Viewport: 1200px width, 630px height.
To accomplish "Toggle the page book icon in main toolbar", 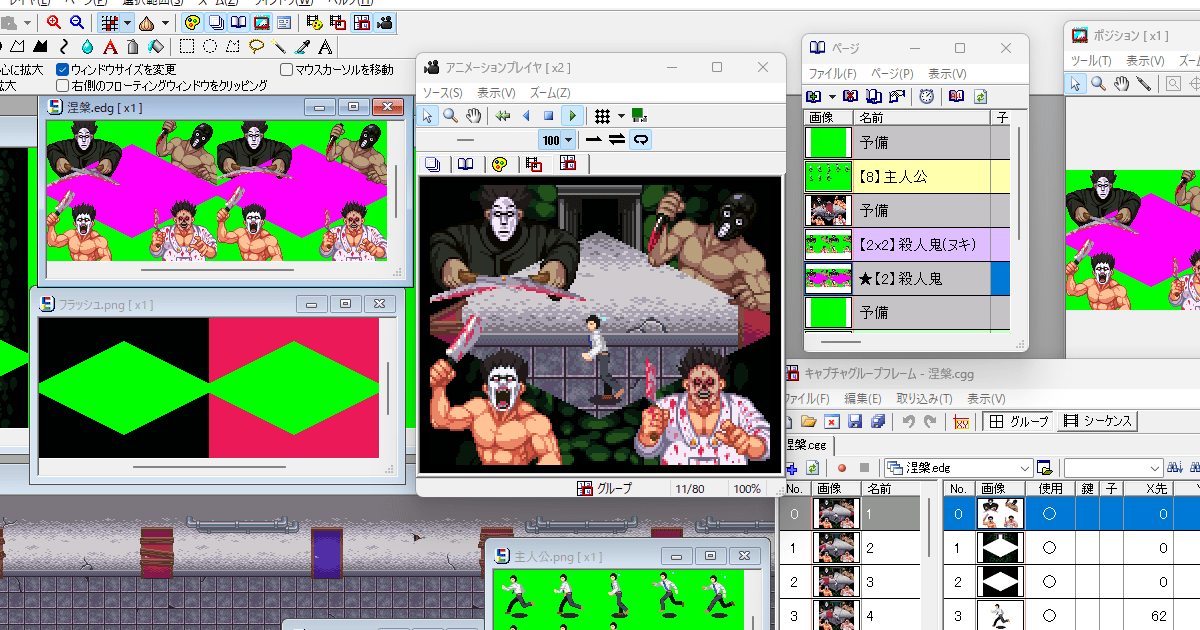I will (x=238, y=22).
